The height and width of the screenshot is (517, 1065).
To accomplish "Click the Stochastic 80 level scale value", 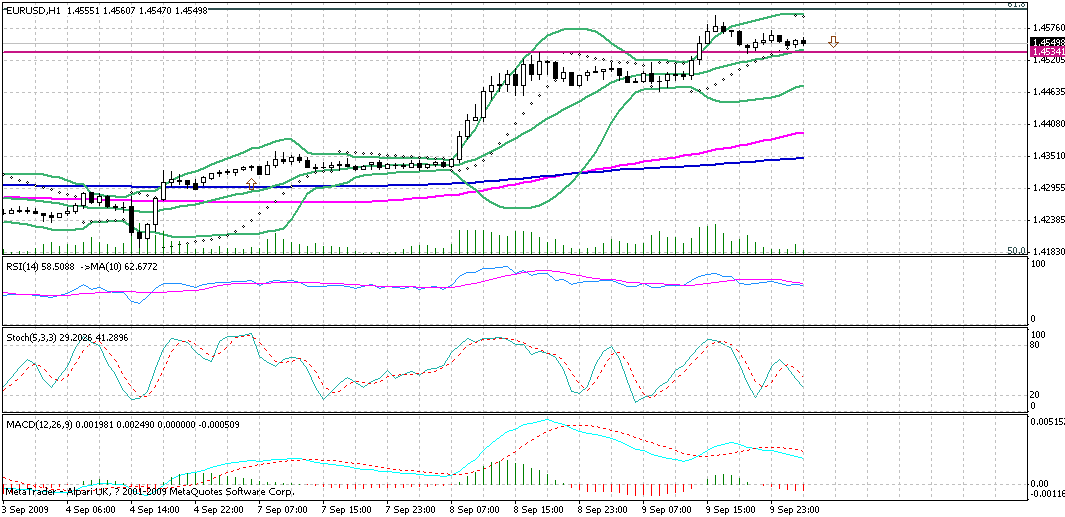I will 1036,345.
